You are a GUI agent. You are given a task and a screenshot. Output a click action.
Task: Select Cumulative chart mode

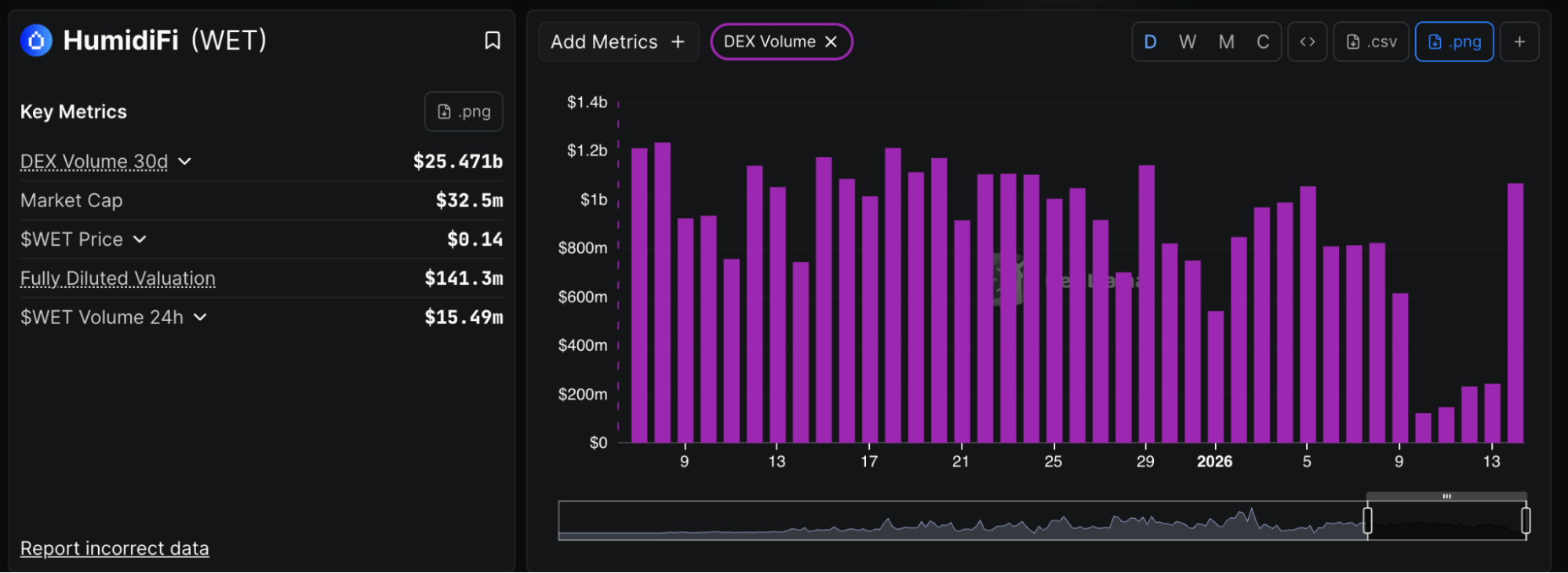(1263, 42)
